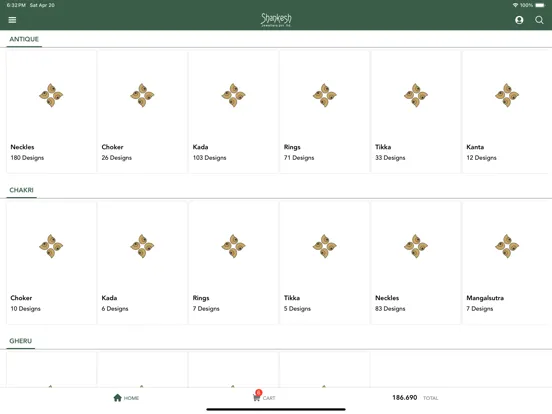552x414 pixels.
Task: Click the battery indicator in status bar
Action: pos(540,5)
